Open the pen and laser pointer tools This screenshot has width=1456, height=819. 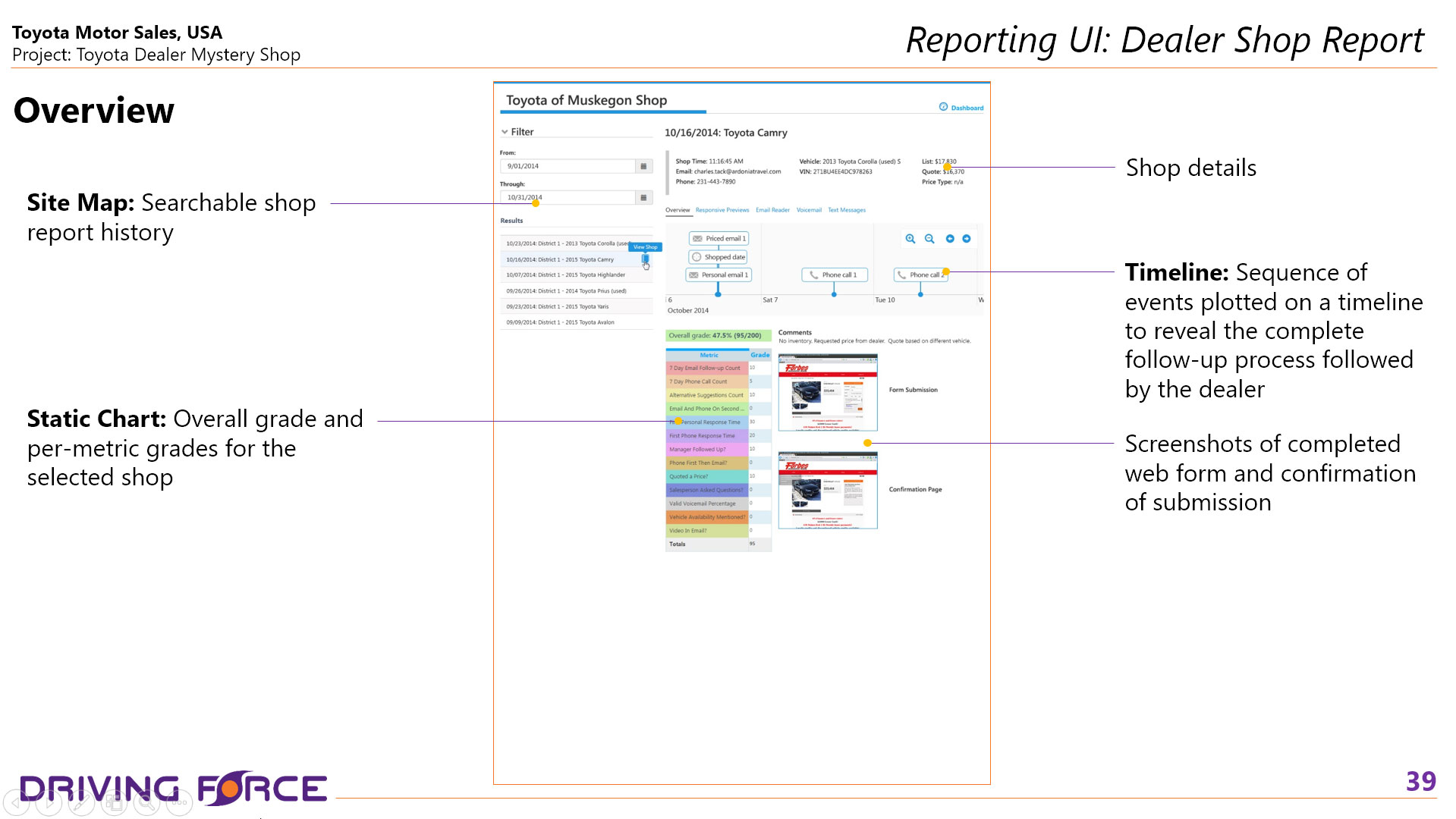pyautogui.click(x=82, y=802)
